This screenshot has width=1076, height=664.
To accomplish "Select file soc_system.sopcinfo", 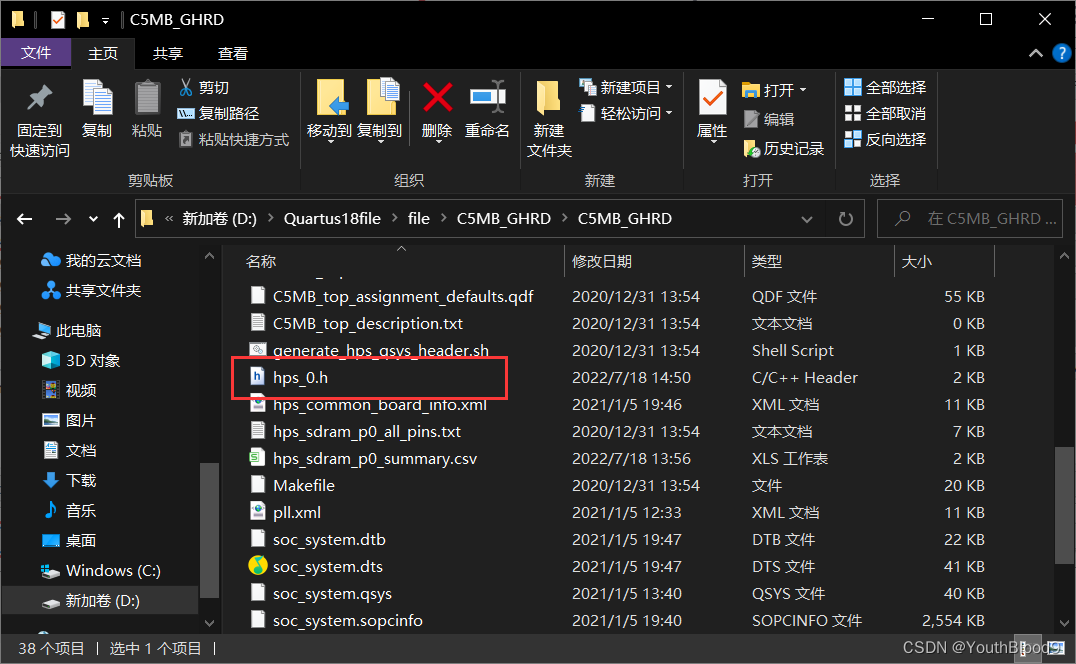I will point(347,621).
